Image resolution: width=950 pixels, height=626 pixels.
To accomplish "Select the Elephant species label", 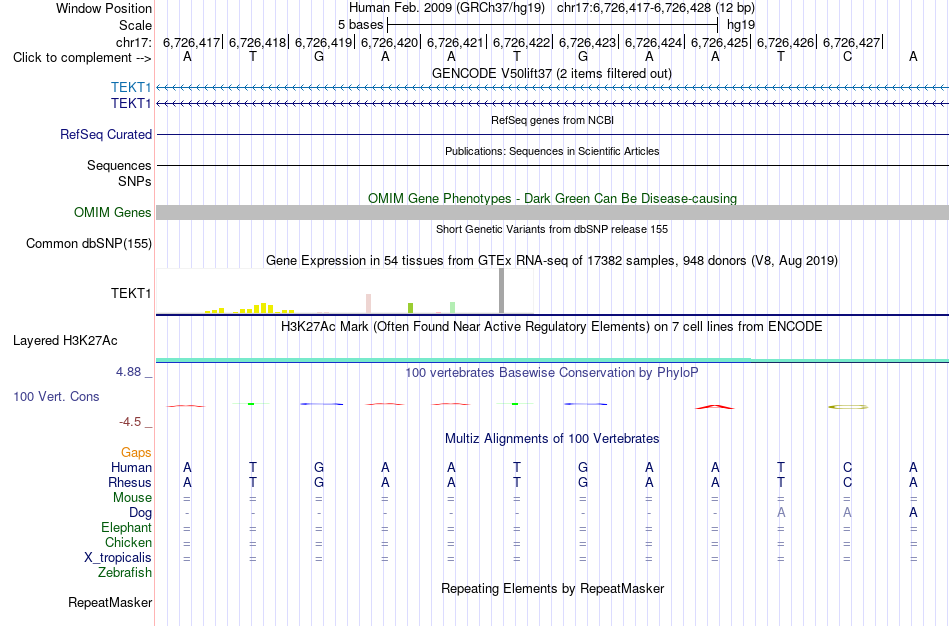I will click(126, 527).
